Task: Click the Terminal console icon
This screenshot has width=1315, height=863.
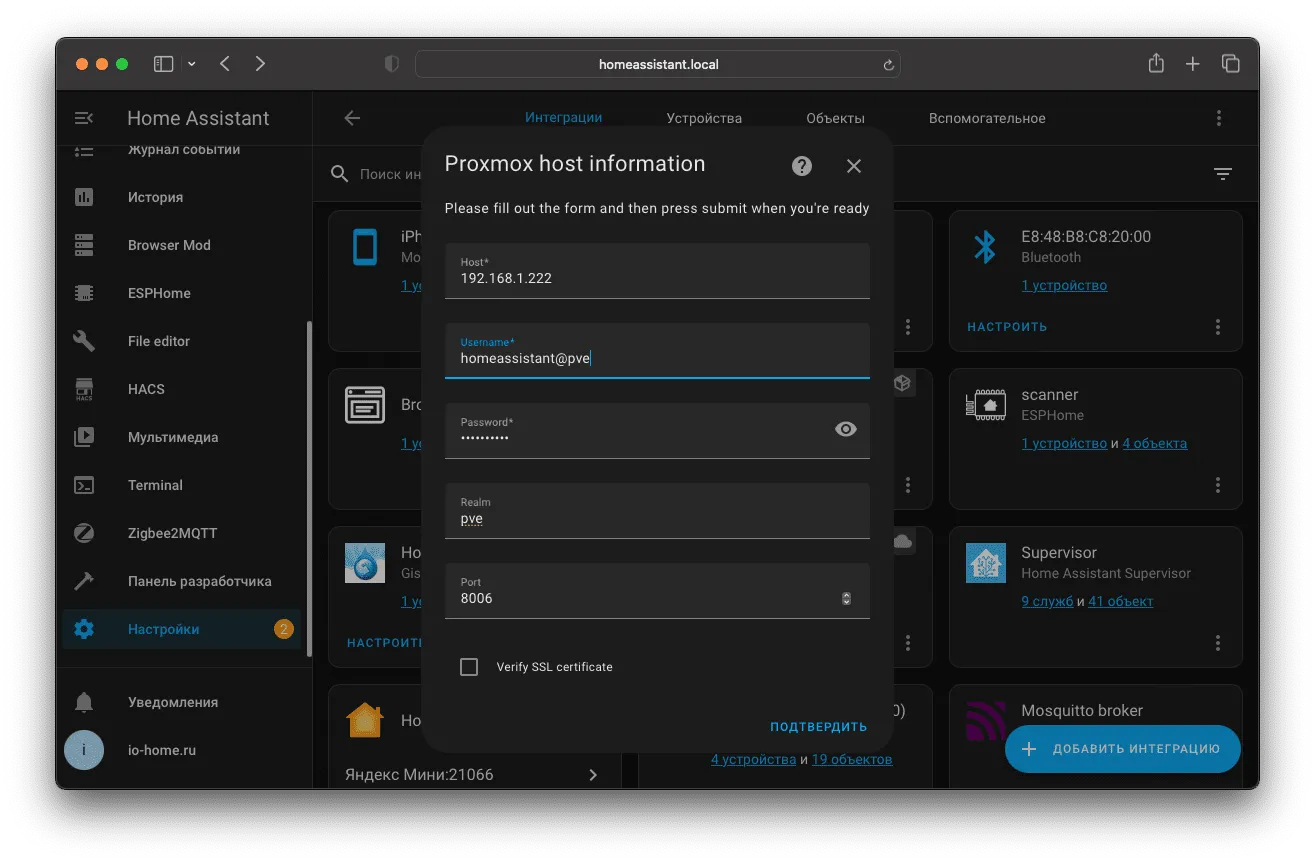Action: click(84, 485)
